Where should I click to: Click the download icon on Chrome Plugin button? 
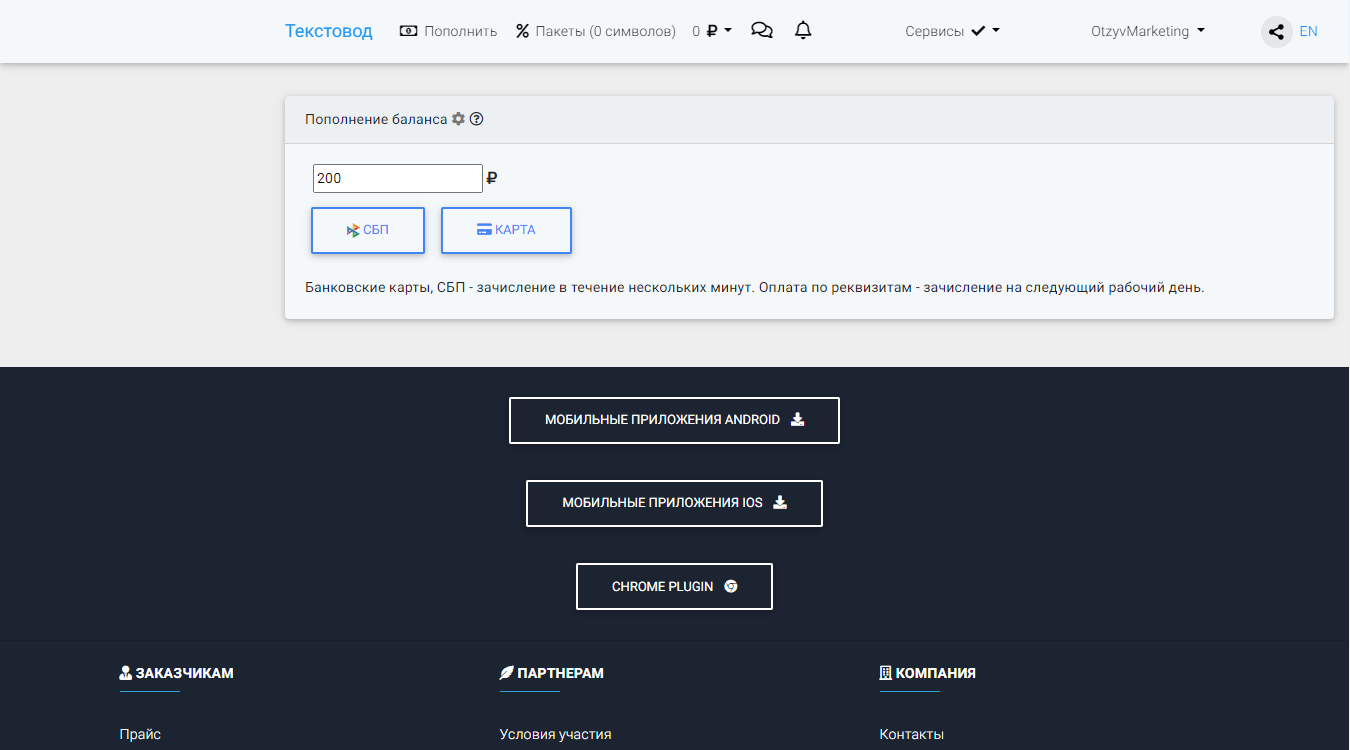click(731, 586)
